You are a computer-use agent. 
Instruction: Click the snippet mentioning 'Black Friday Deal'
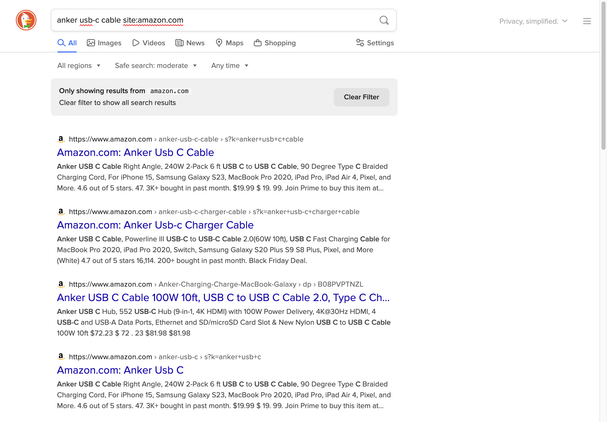[x=223, y=250]
